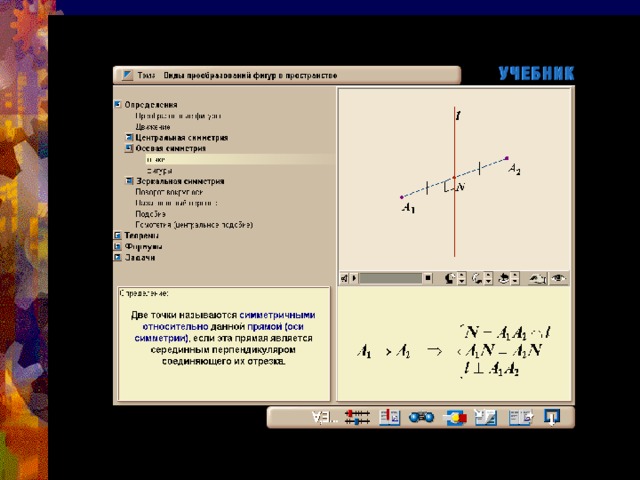This screenshot has height=480, width=640.
Task: Stop the animation with the square button
Action: tap(427, 278)
